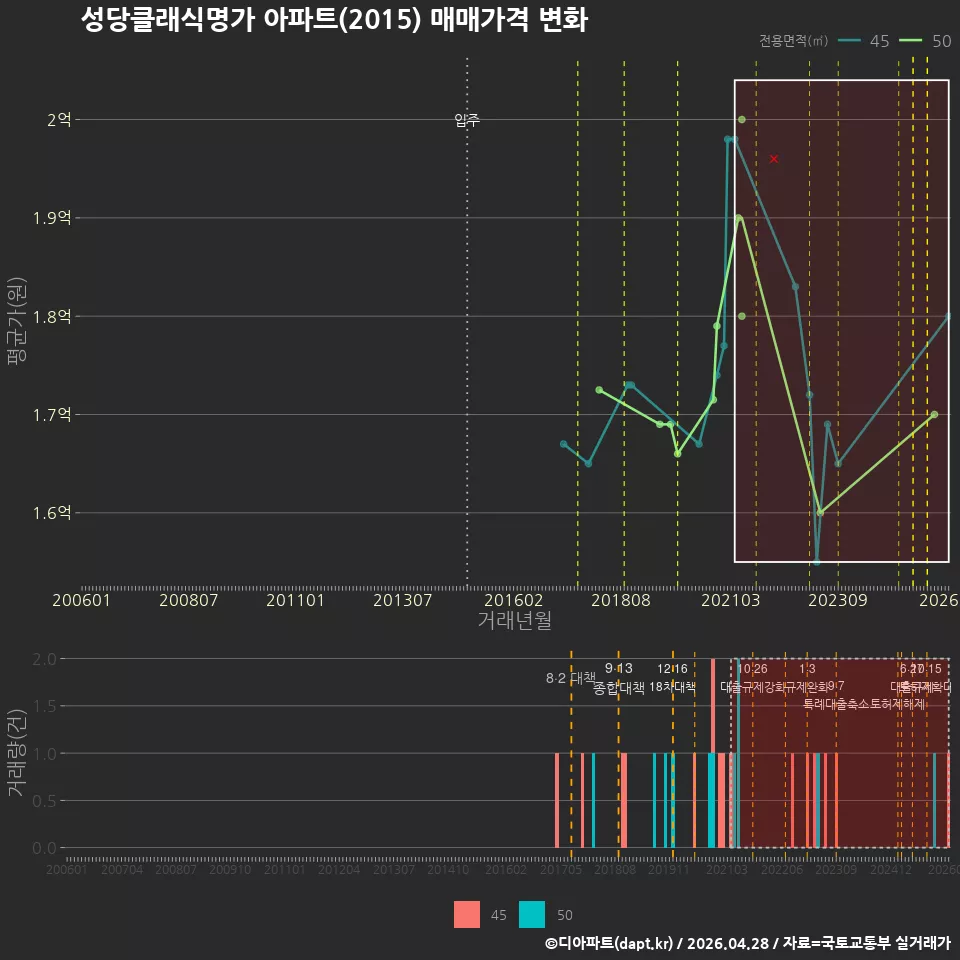960x960 pixels.
Task: Click the 1.0 volume axis label
Action: coord(44,754)
